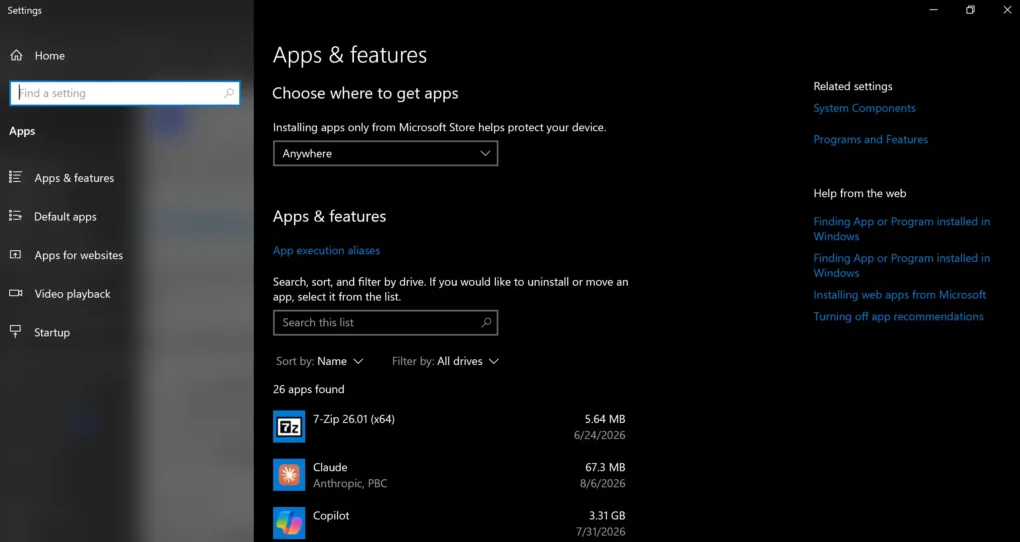
Task: Click the Video playback camera icon
Action: pyautogui.click(x=15, y=293)
